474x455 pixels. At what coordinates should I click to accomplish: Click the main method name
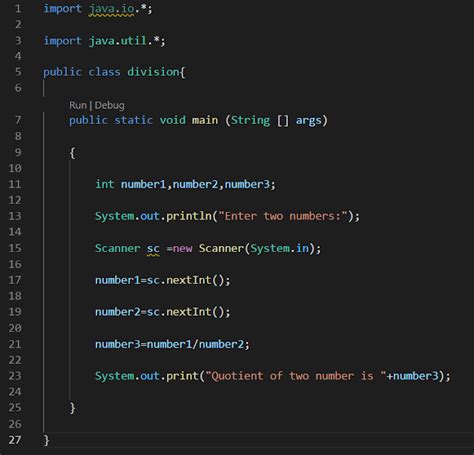(205, 120)
